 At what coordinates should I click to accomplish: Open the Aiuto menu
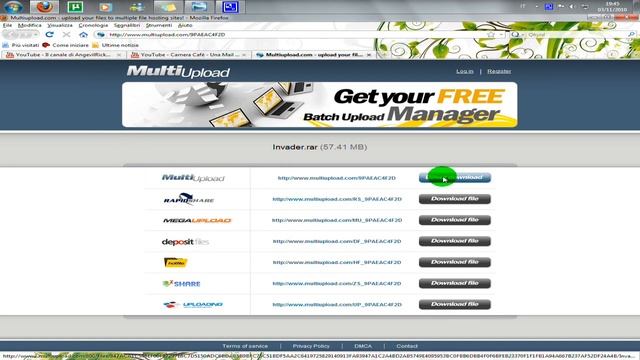coord(185,25)
